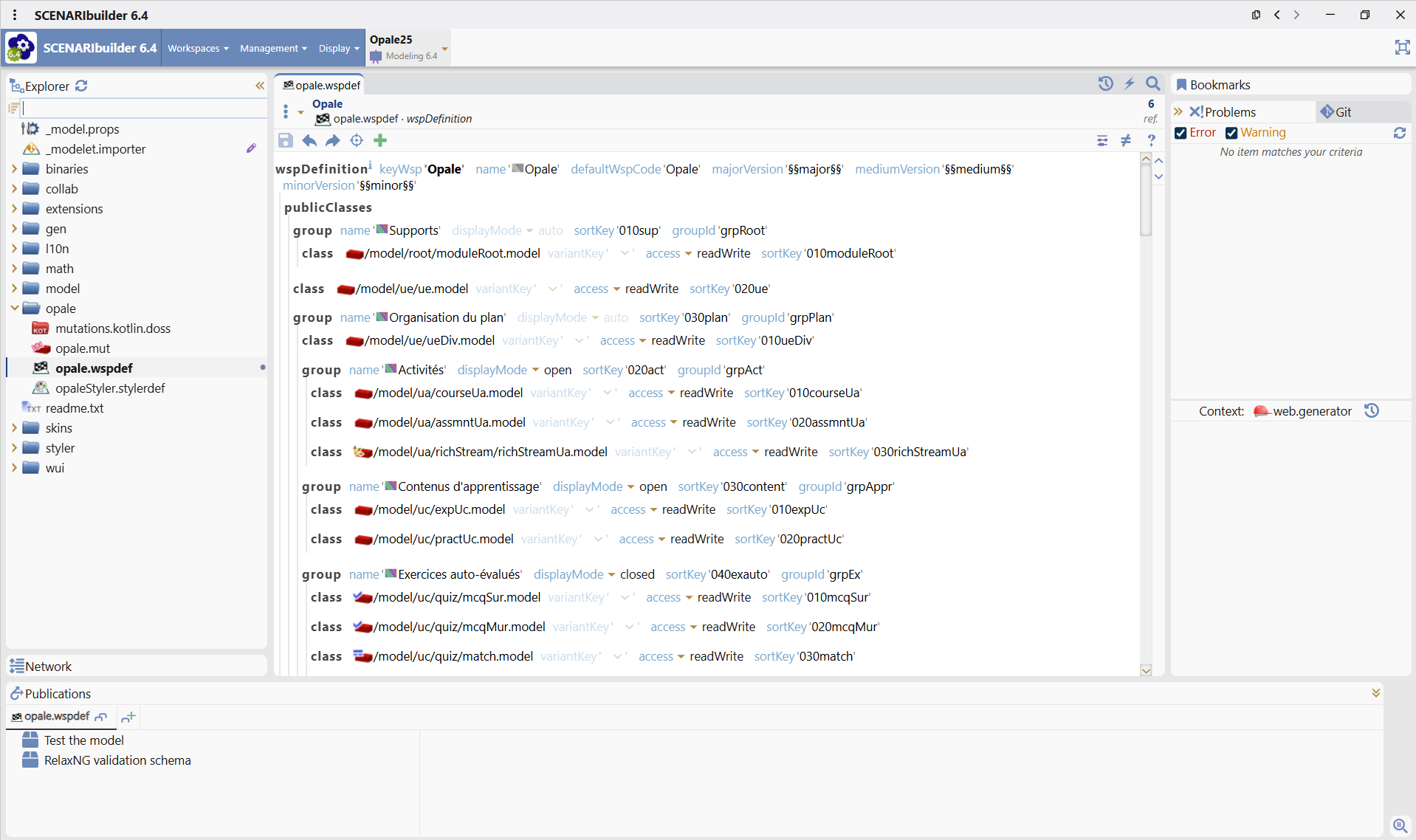Open the Workspaces menu

(x=198, y=48)
